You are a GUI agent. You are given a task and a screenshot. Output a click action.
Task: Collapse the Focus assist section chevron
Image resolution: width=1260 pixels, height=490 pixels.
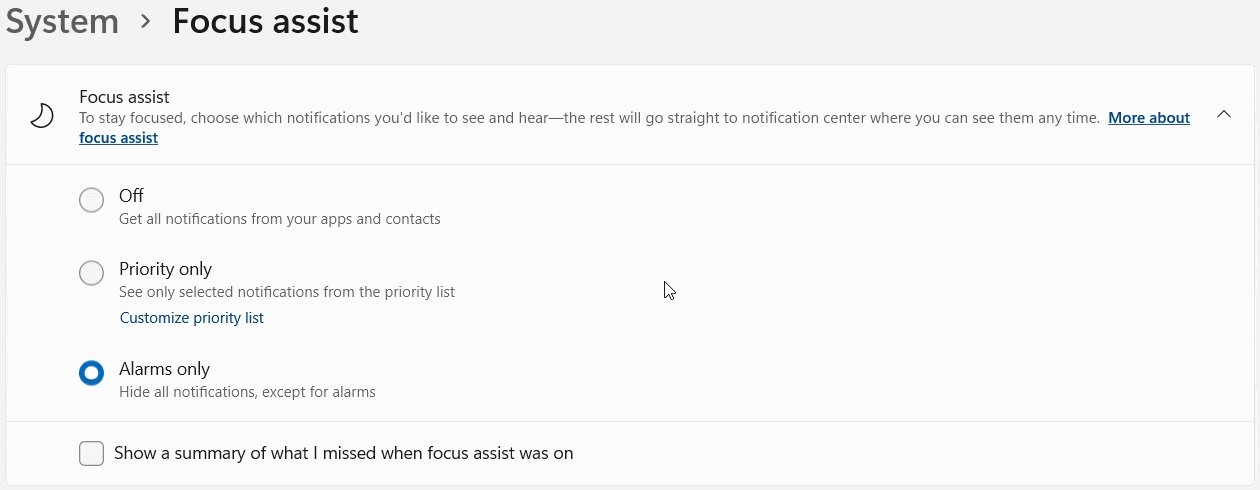1223,115
